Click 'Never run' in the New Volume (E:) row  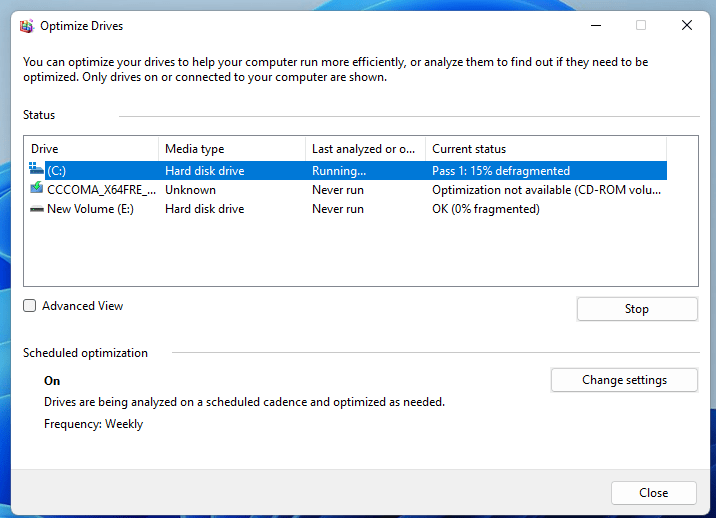point(338,209)
